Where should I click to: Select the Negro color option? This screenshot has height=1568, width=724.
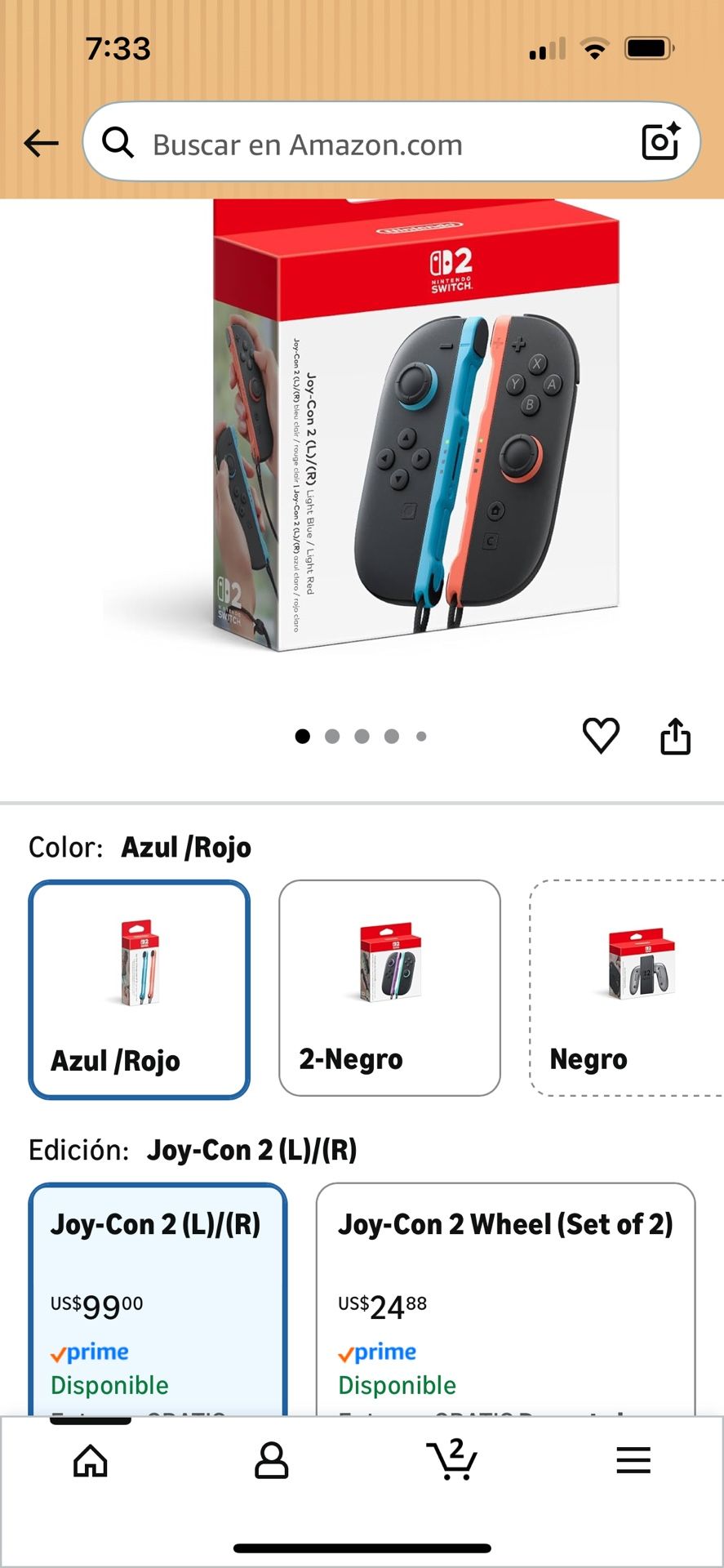pos(627,988)
